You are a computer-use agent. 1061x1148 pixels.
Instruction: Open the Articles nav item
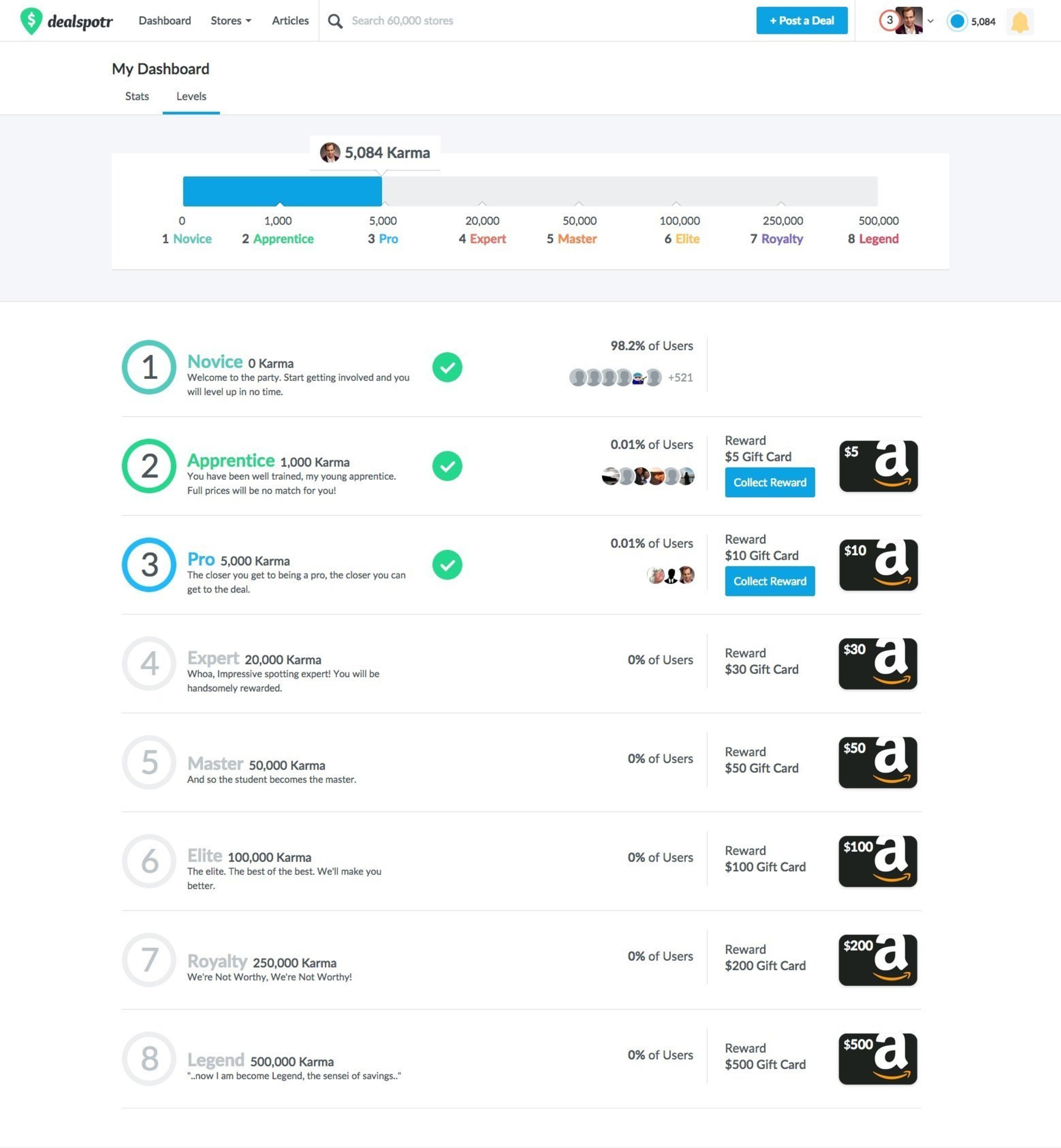(x=290, y=21)
